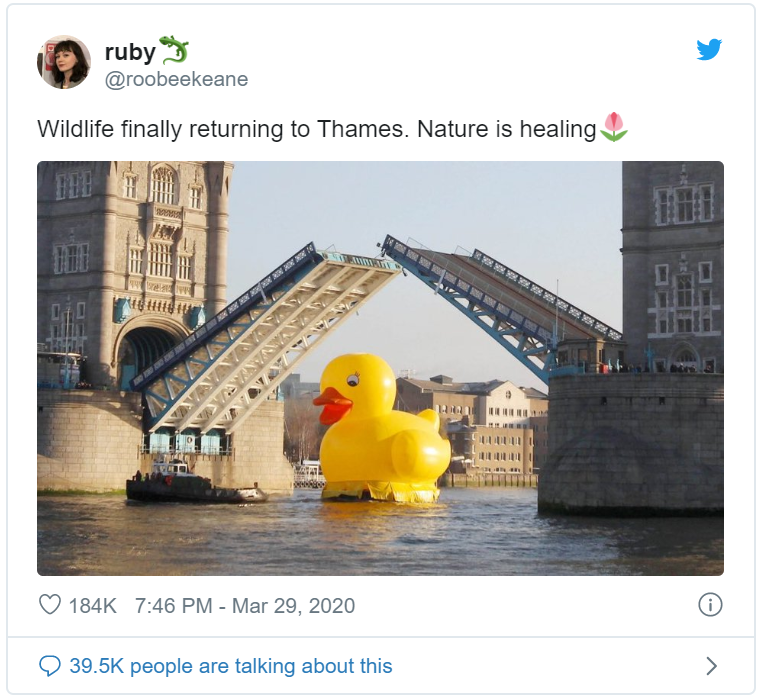Viewport: 762px width, 700px height.
Task: Click the 184K likes count
Action: click(92, 606)
